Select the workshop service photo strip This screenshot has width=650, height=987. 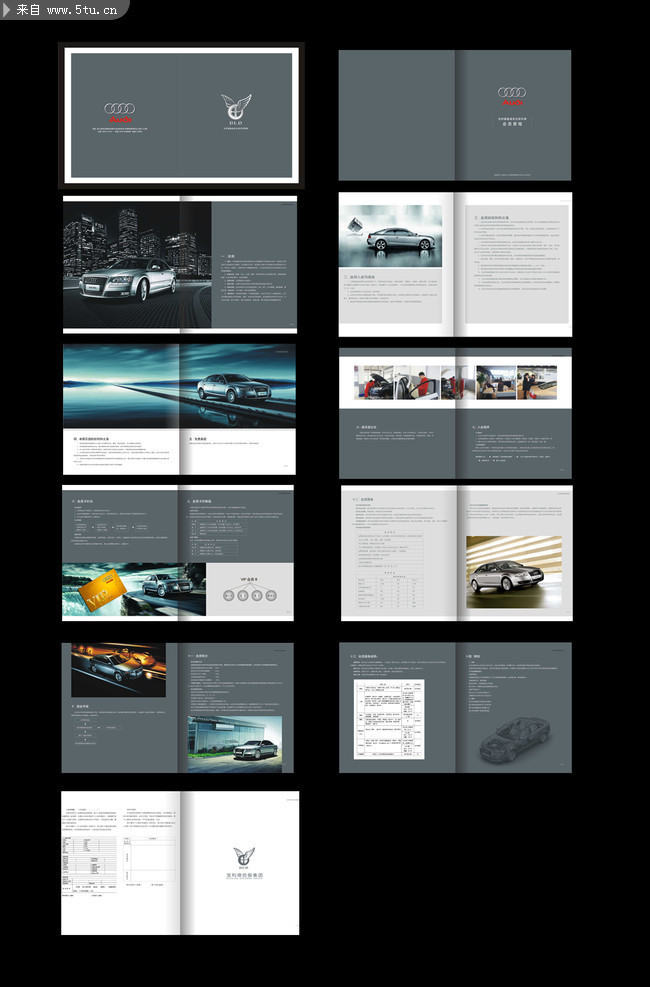point(455,382)
